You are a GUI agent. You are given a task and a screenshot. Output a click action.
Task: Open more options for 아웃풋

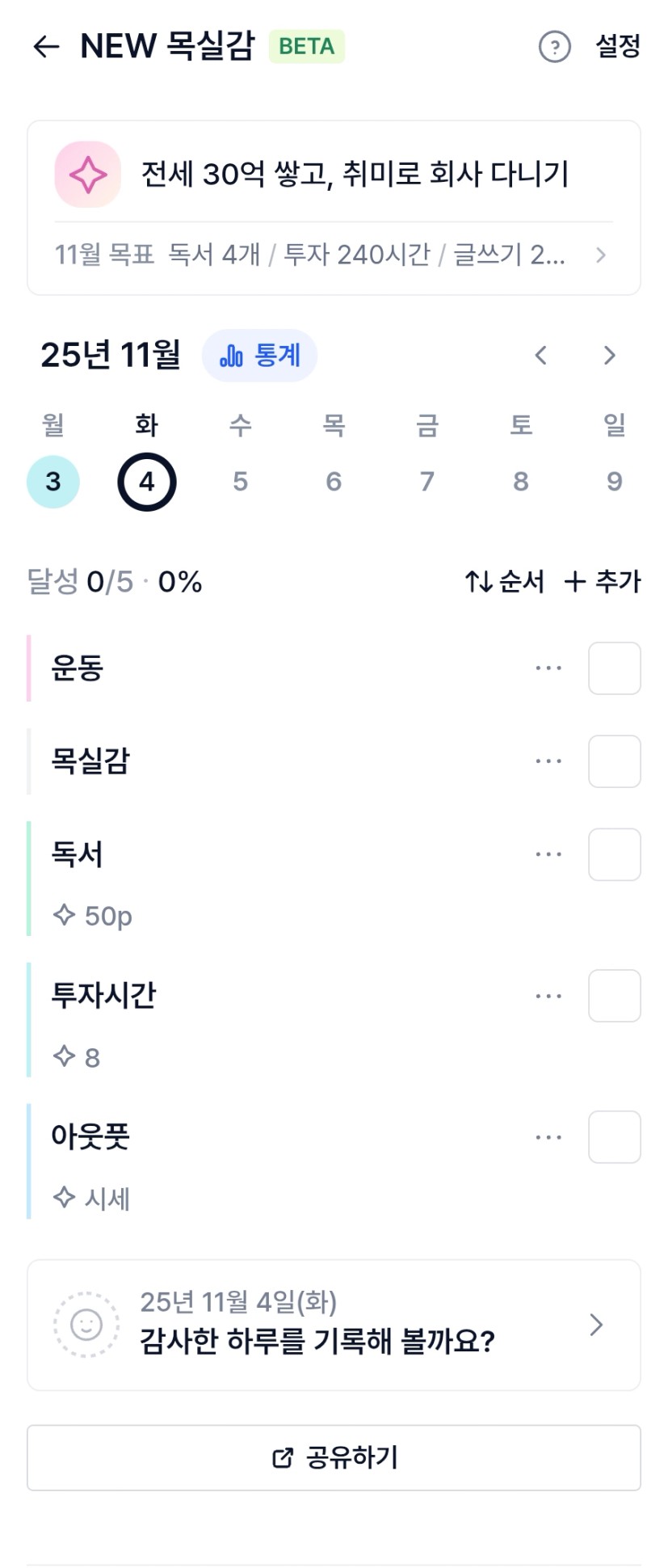(x=548, y=1137)
